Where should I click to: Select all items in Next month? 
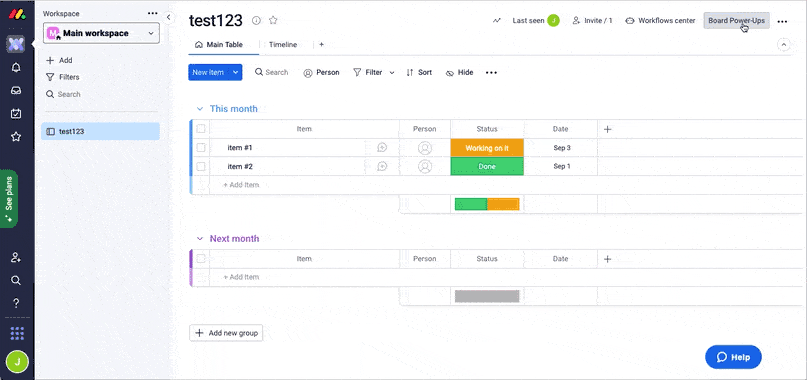201,258
